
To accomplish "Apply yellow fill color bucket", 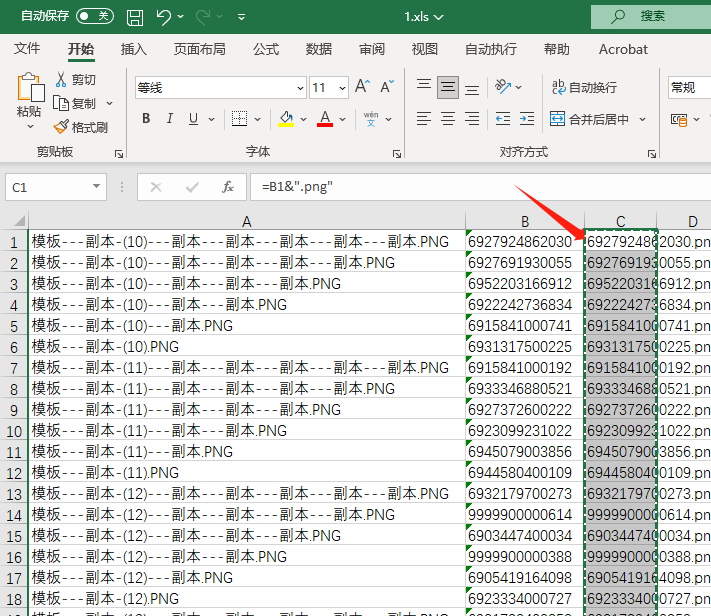I will [286, 119].
